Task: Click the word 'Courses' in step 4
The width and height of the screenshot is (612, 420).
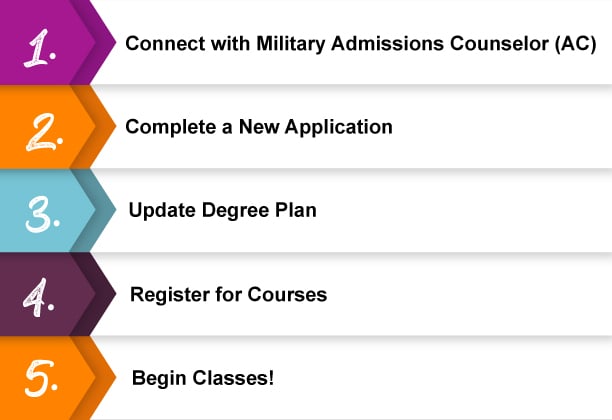Action: (287, 295)
